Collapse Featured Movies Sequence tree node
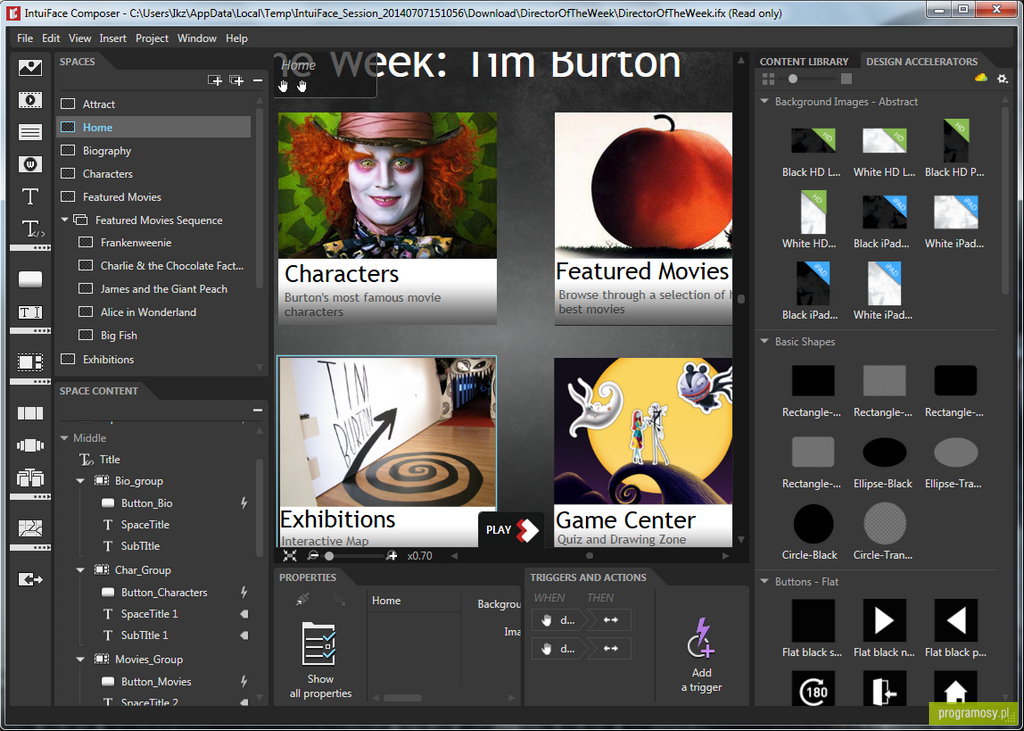The image size is (1024, 731). click(65, 220)
